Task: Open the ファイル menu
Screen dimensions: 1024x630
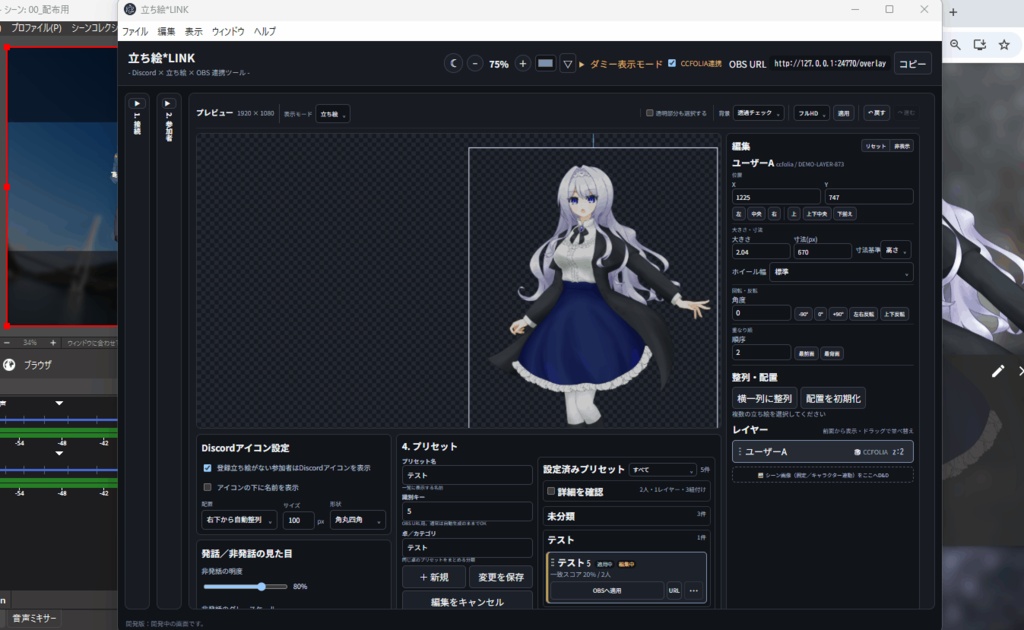Action: pyautogui.click(x=135, y=31)
